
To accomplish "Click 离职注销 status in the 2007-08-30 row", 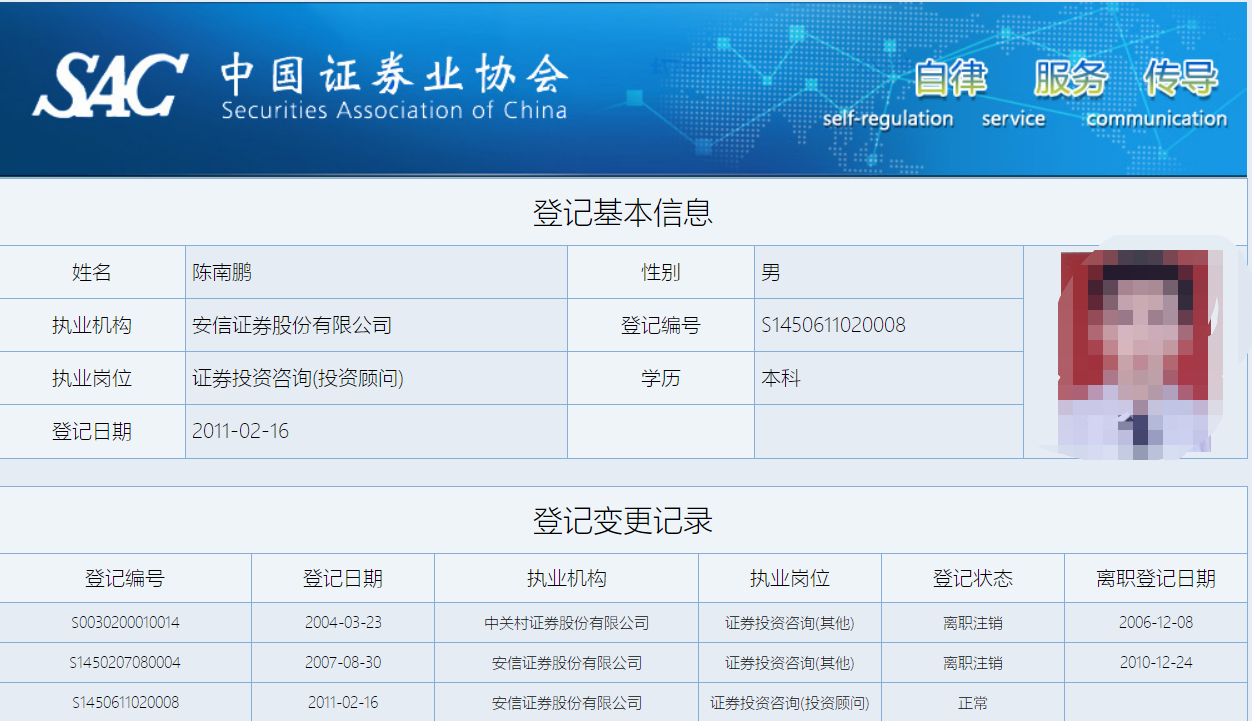I will (x=973, y=662).
